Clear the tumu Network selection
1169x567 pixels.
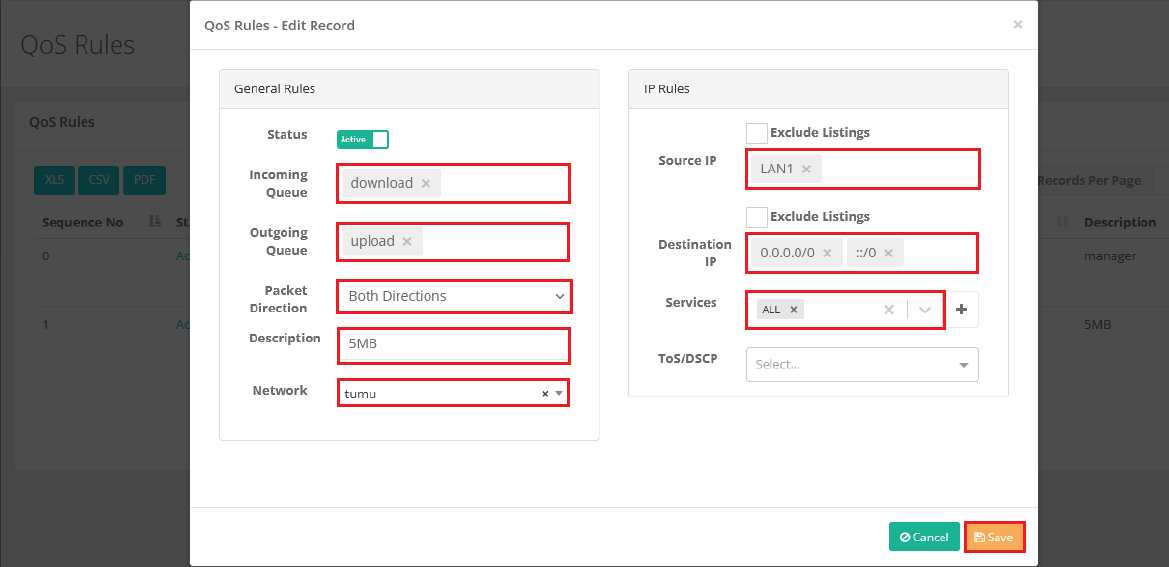(545, 394)
